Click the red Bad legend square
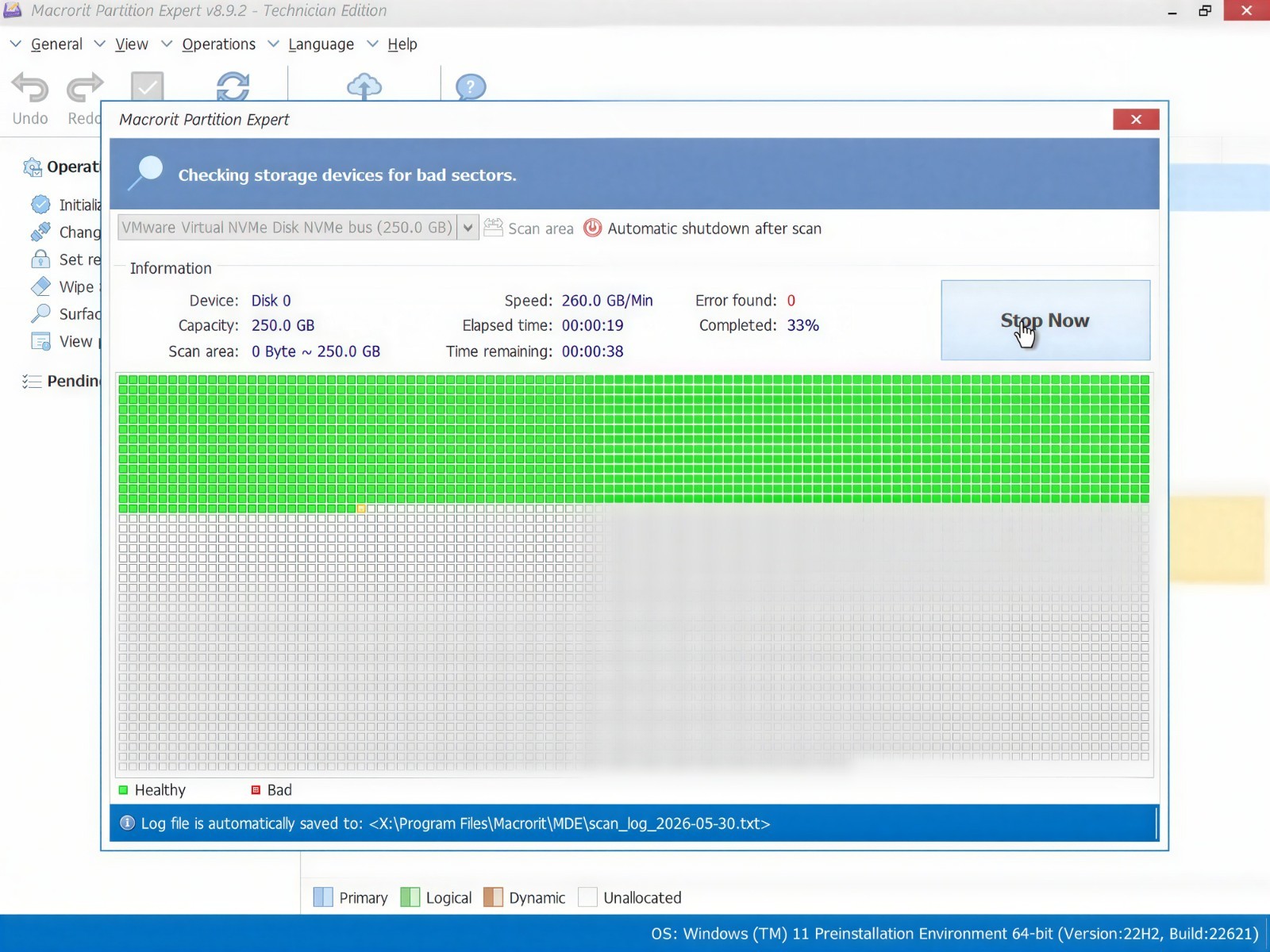This screenshot has height=952, width=1270. (256, 790)
